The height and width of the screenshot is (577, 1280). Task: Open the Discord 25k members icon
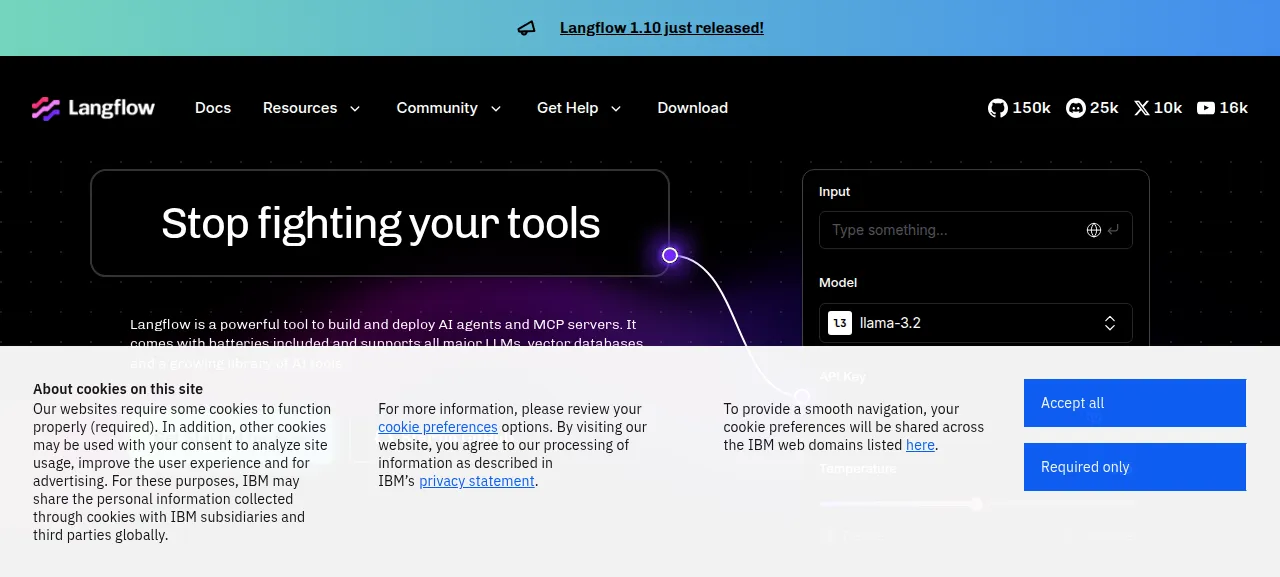pos(1076,108)
